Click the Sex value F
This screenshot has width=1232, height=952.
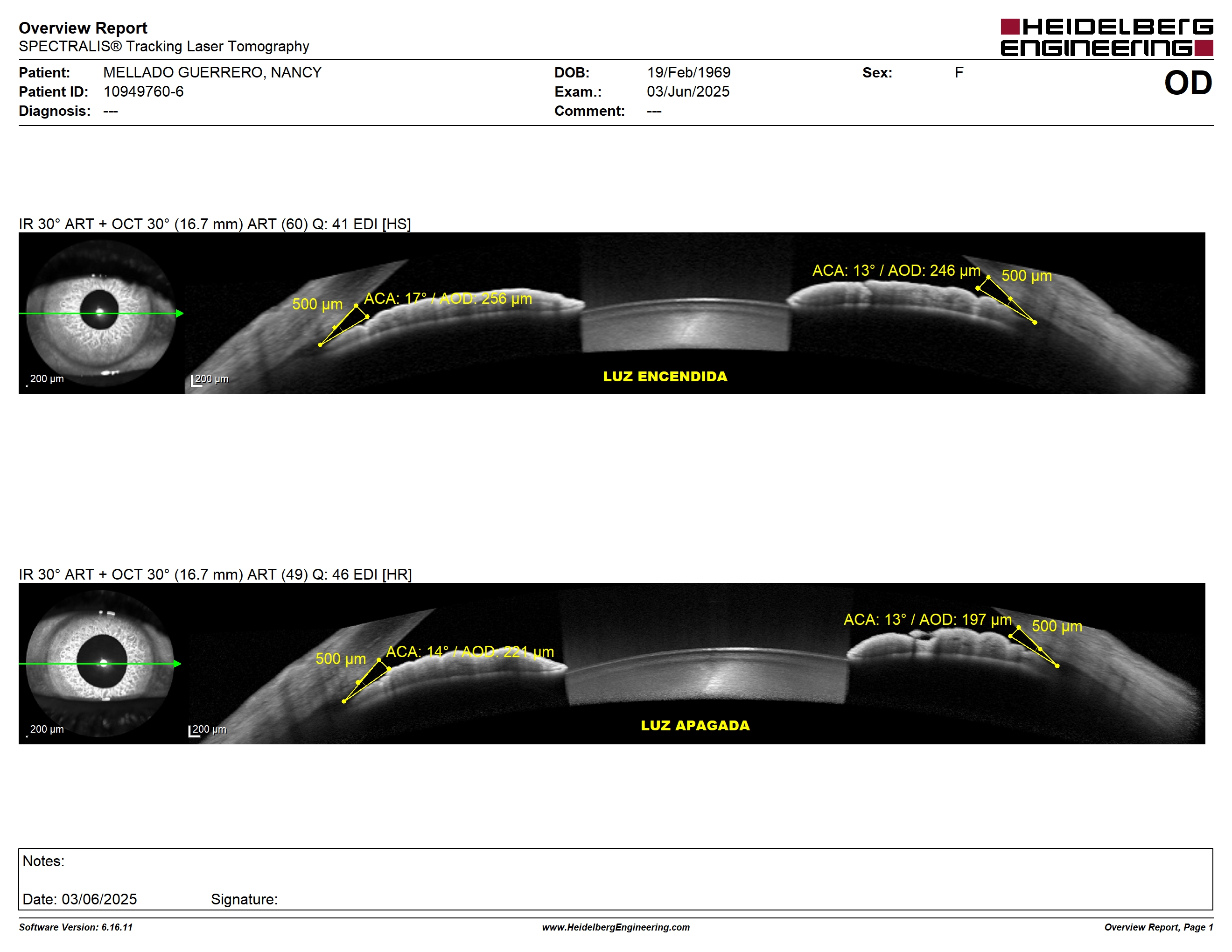pyautogui.click(x=959, y=72)
